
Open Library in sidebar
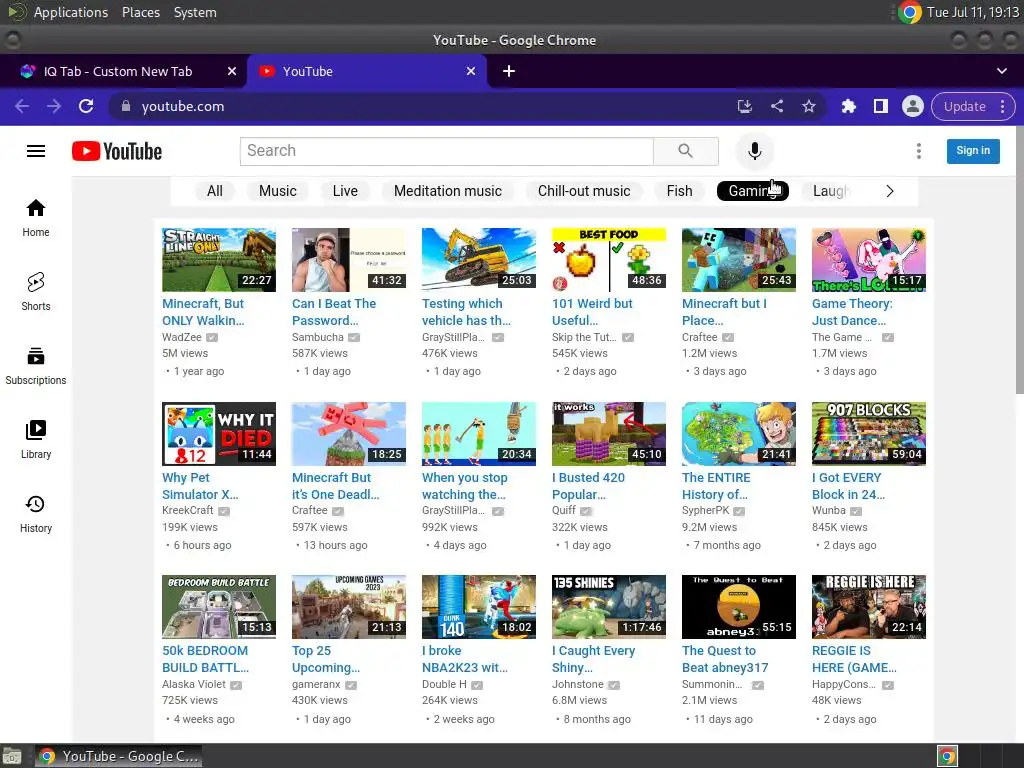[x=36, y=440]
